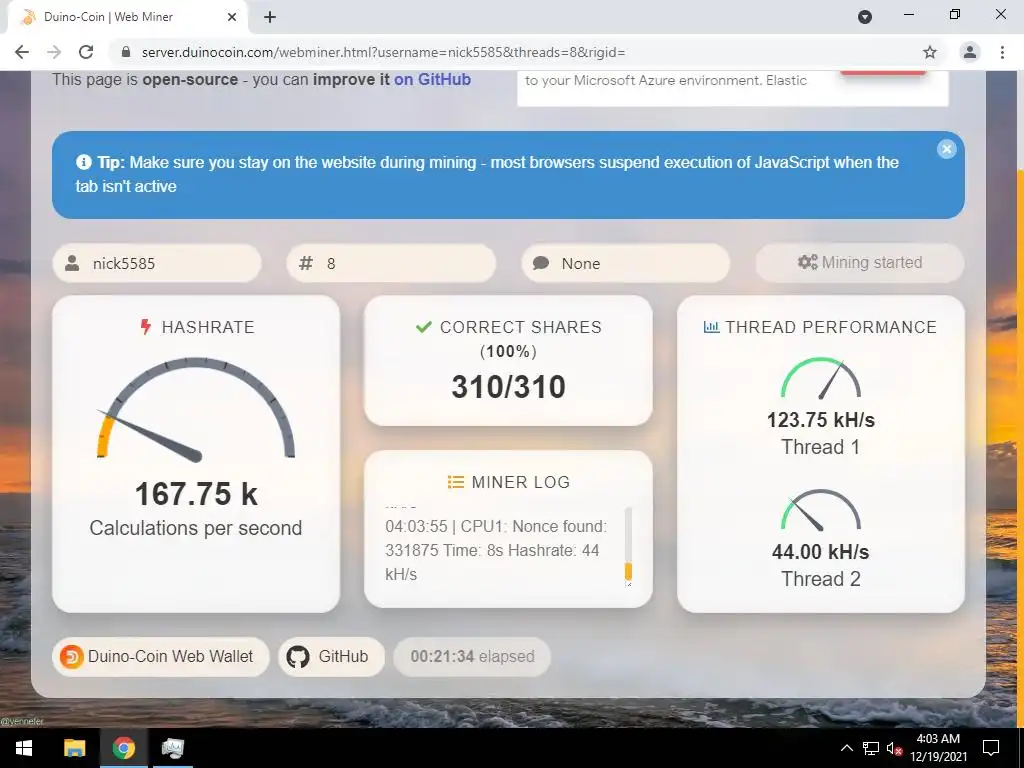Viewport: 1024px width, 768px height.
Task: Click the hashrate gauge dial
Action: 196,408
